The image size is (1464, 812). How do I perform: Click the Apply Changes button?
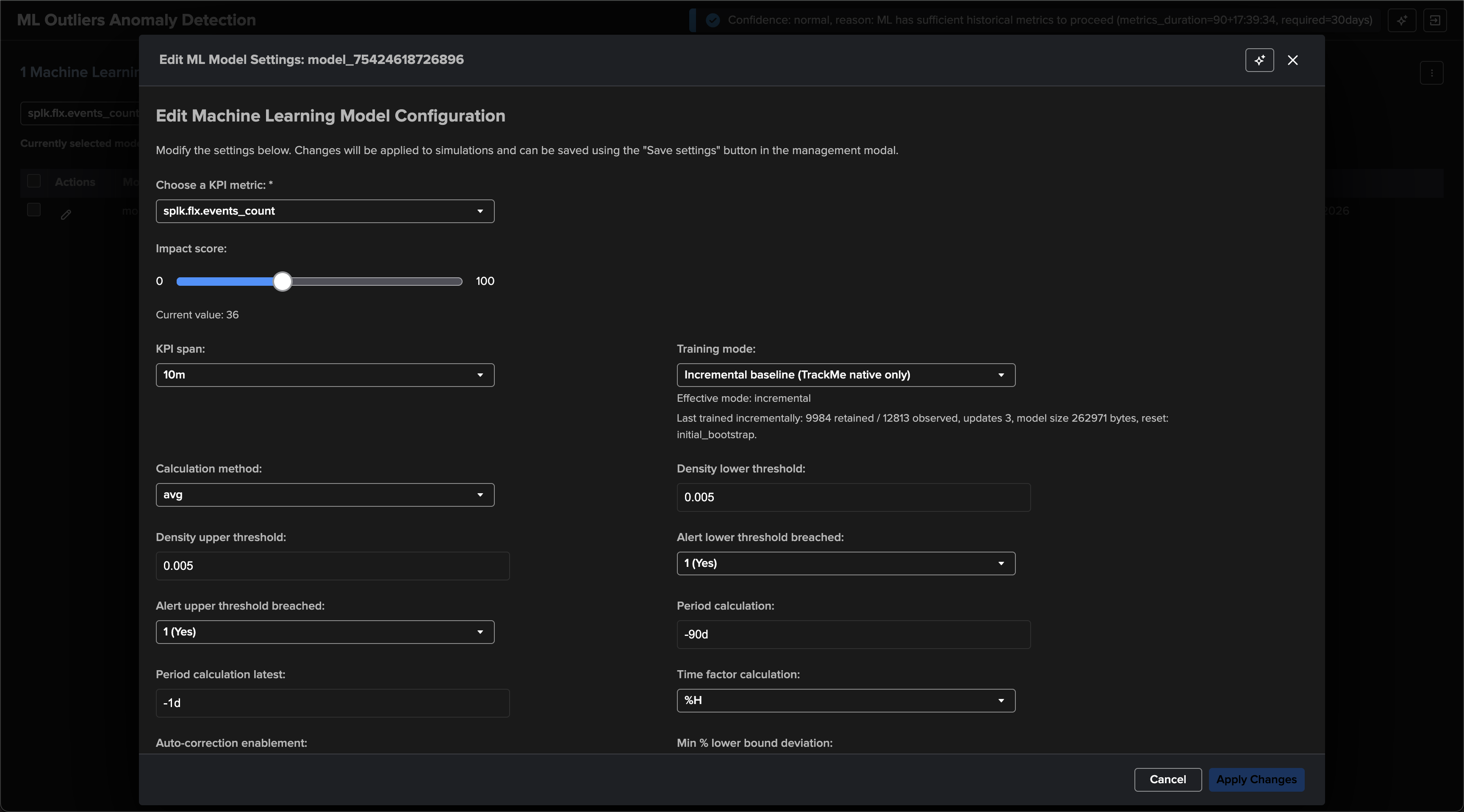1256,780
